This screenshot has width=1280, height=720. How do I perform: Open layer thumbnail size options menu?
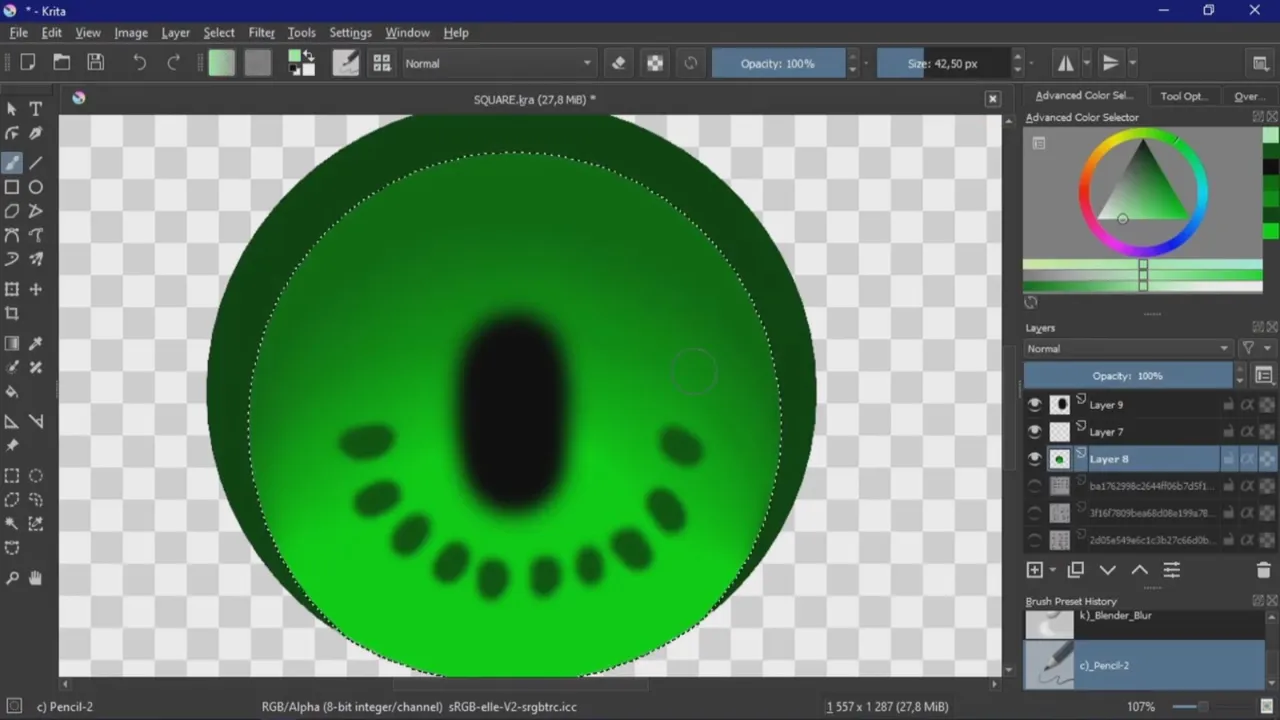coord(1264,376)
